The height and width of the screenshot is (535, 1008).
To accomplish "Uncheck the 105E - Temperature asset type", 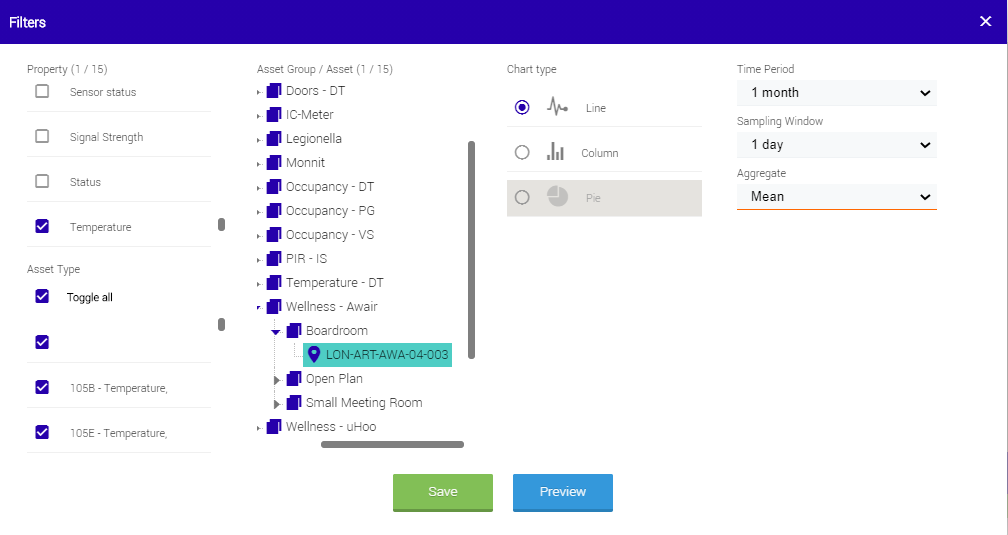I will click(x=42, y=432).
